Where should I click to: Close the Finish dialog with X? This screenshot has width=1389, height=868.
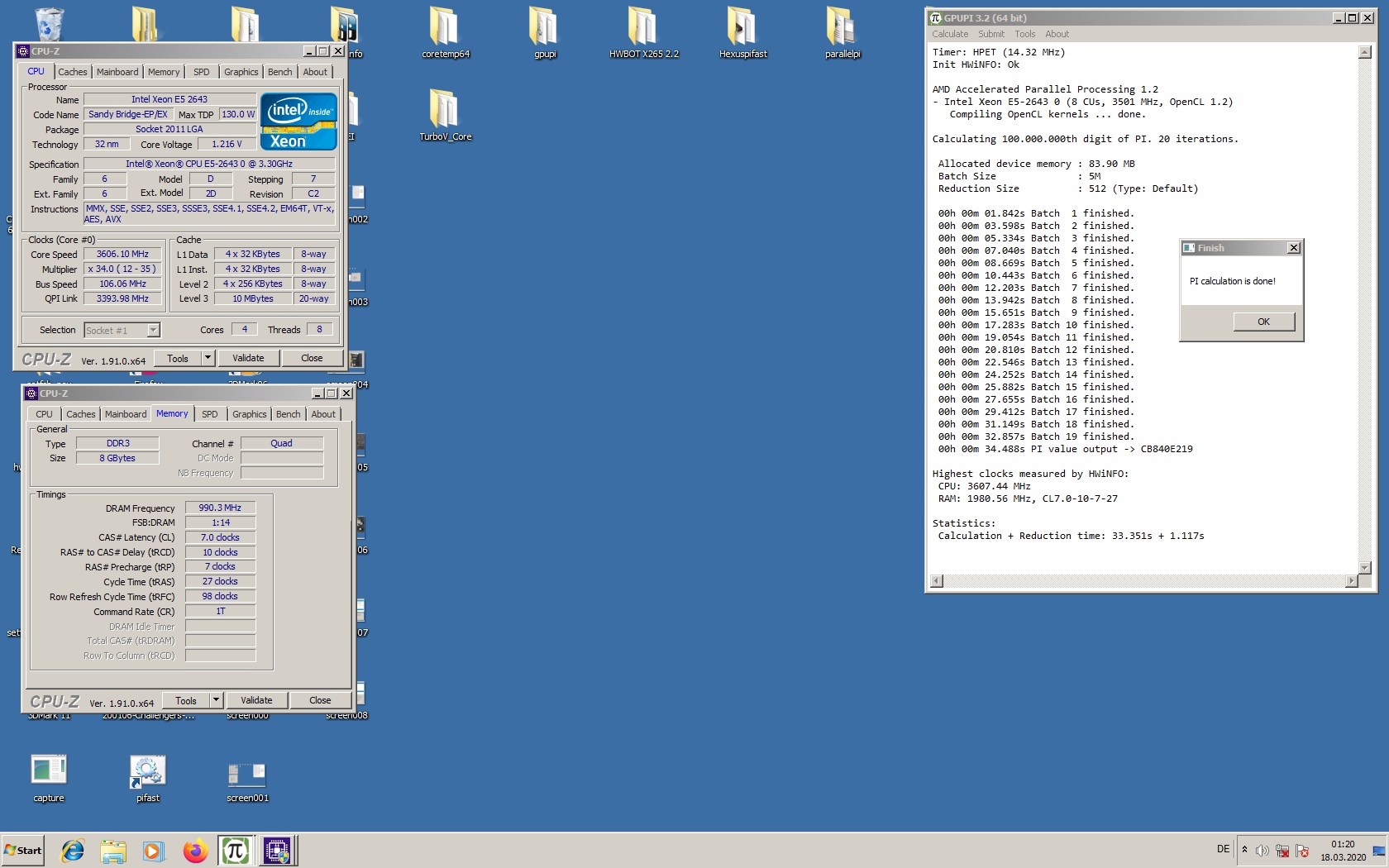(x=1294, y=248)
